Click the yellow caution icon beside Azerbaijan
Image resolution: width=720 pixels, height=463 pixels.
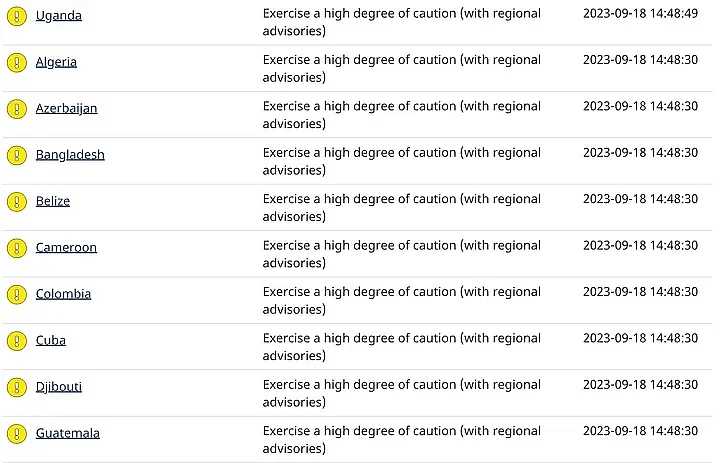click(16, 108)
